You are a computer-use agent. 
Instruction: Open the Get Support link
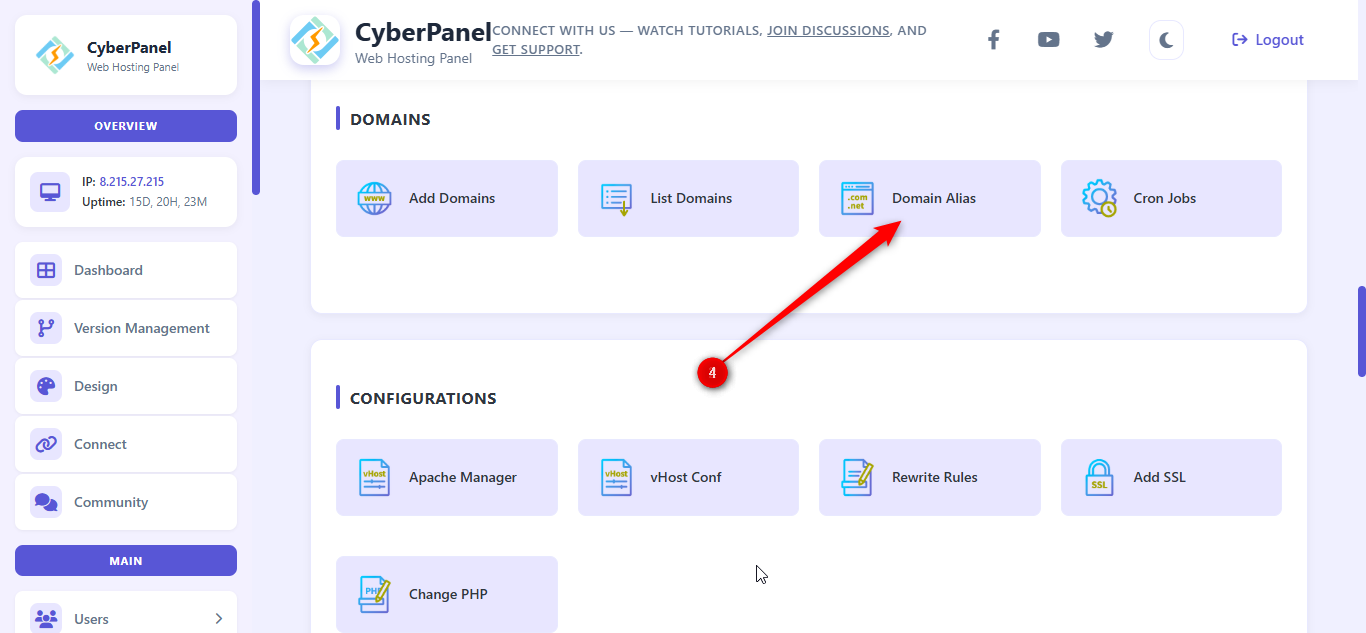pyautogui.click(x=535, y=49)
